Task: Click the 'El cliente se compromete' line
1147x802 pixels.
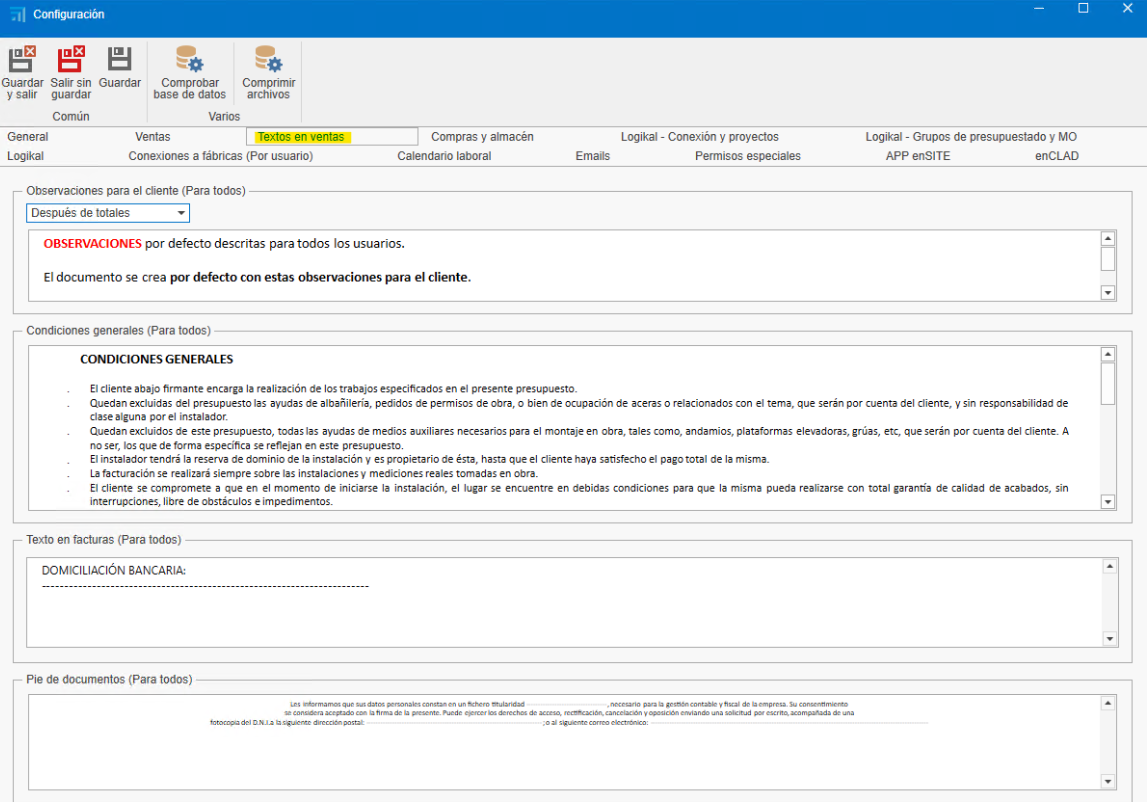Action: (579, 495)
